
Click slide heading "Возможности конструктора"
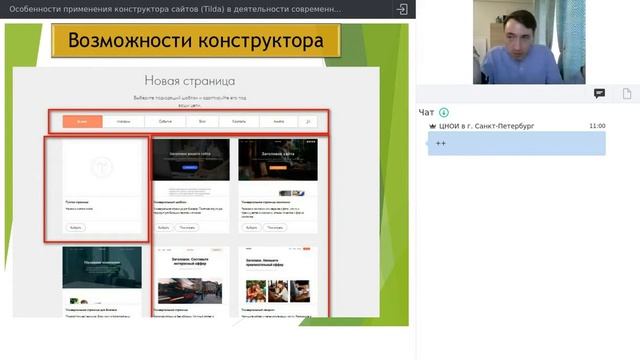point(196,40)
